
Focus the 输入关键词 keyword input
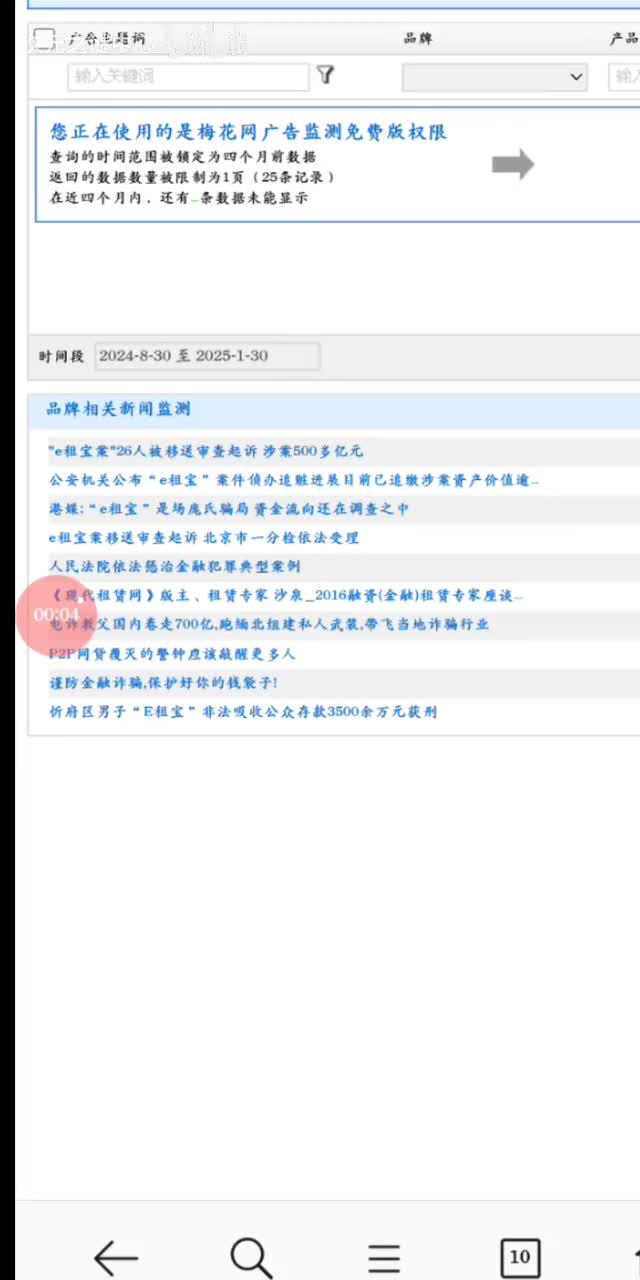pyautogui.click(x=189, y=76)
